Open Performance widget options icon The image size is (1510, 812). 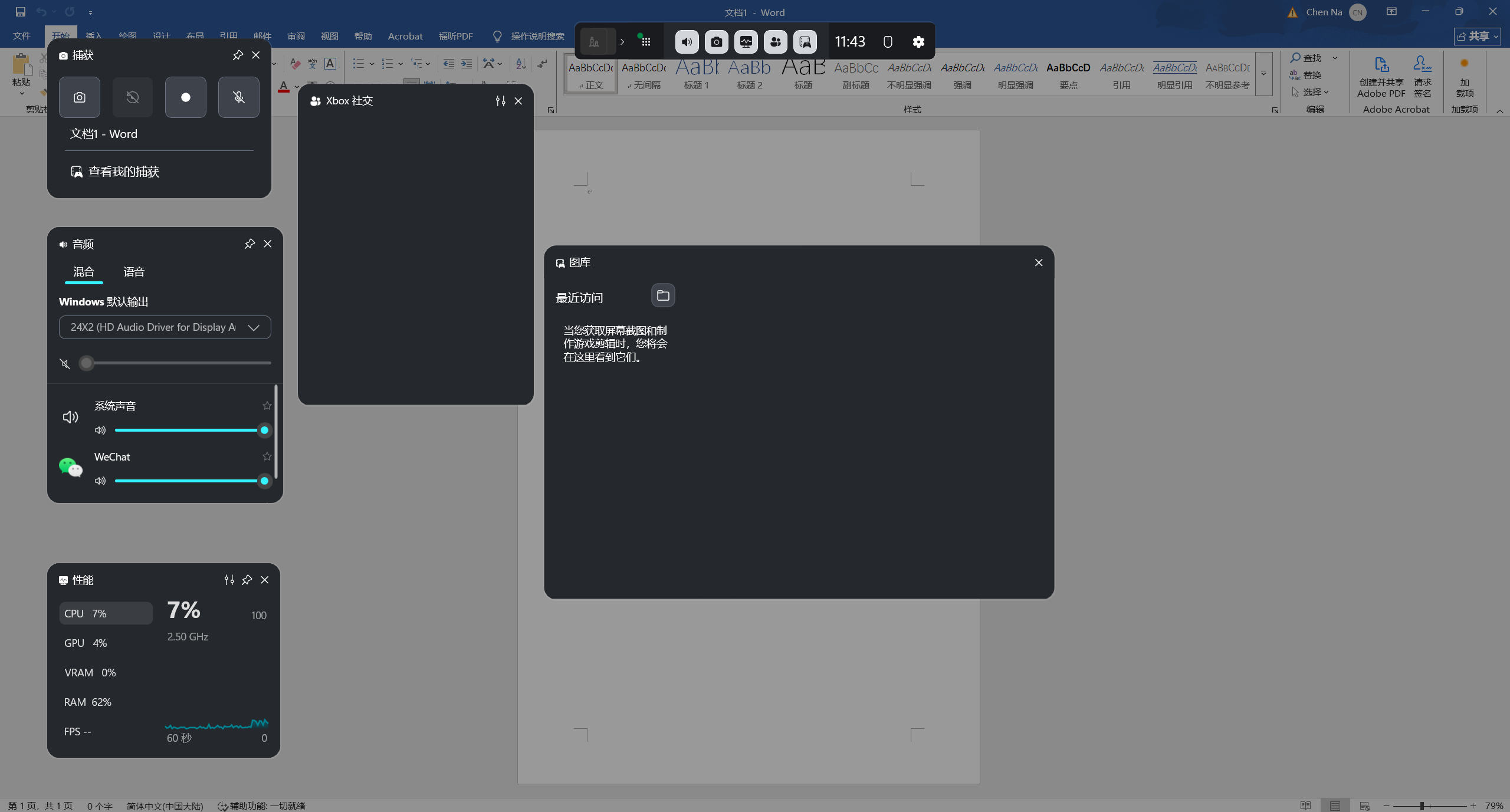229,580
